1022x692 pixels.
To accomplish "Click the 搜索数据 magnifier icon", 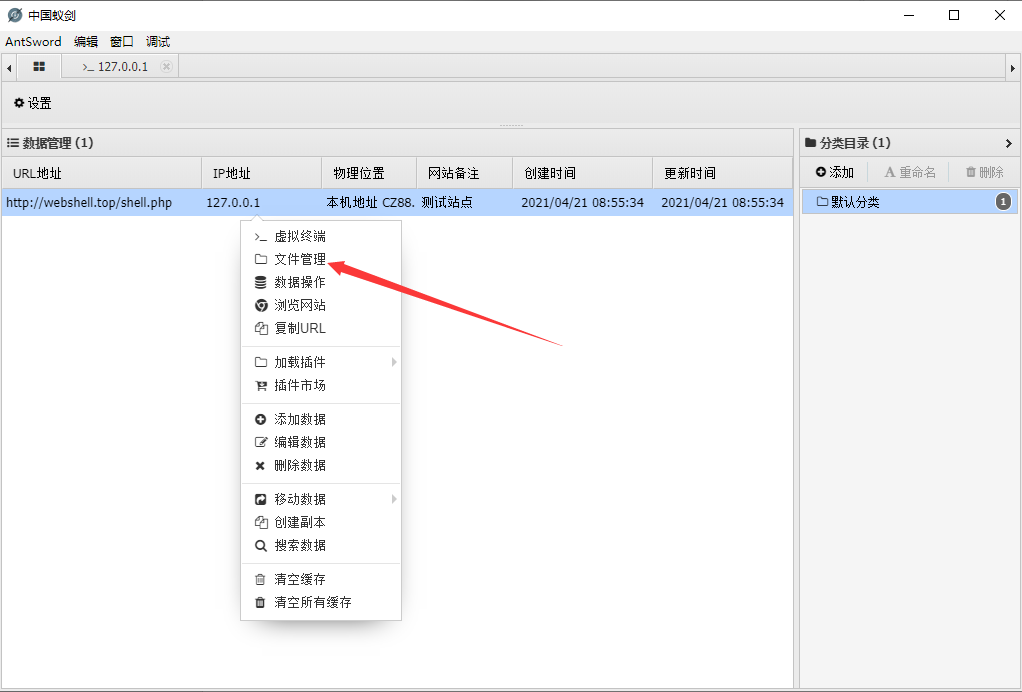I will tap(260, 546).
